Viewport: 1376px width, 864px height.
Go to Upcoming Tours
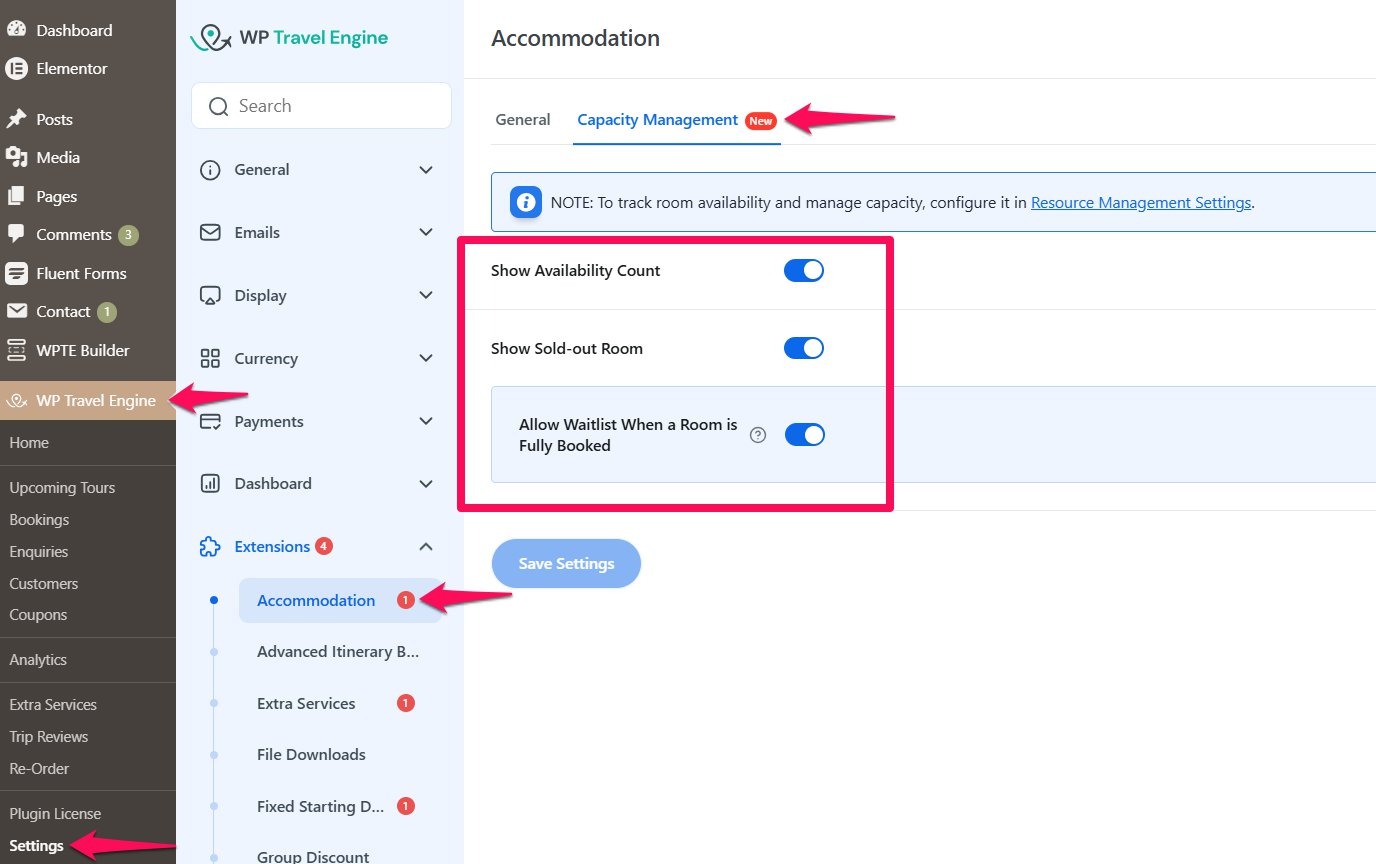click(x=62, y=488)
